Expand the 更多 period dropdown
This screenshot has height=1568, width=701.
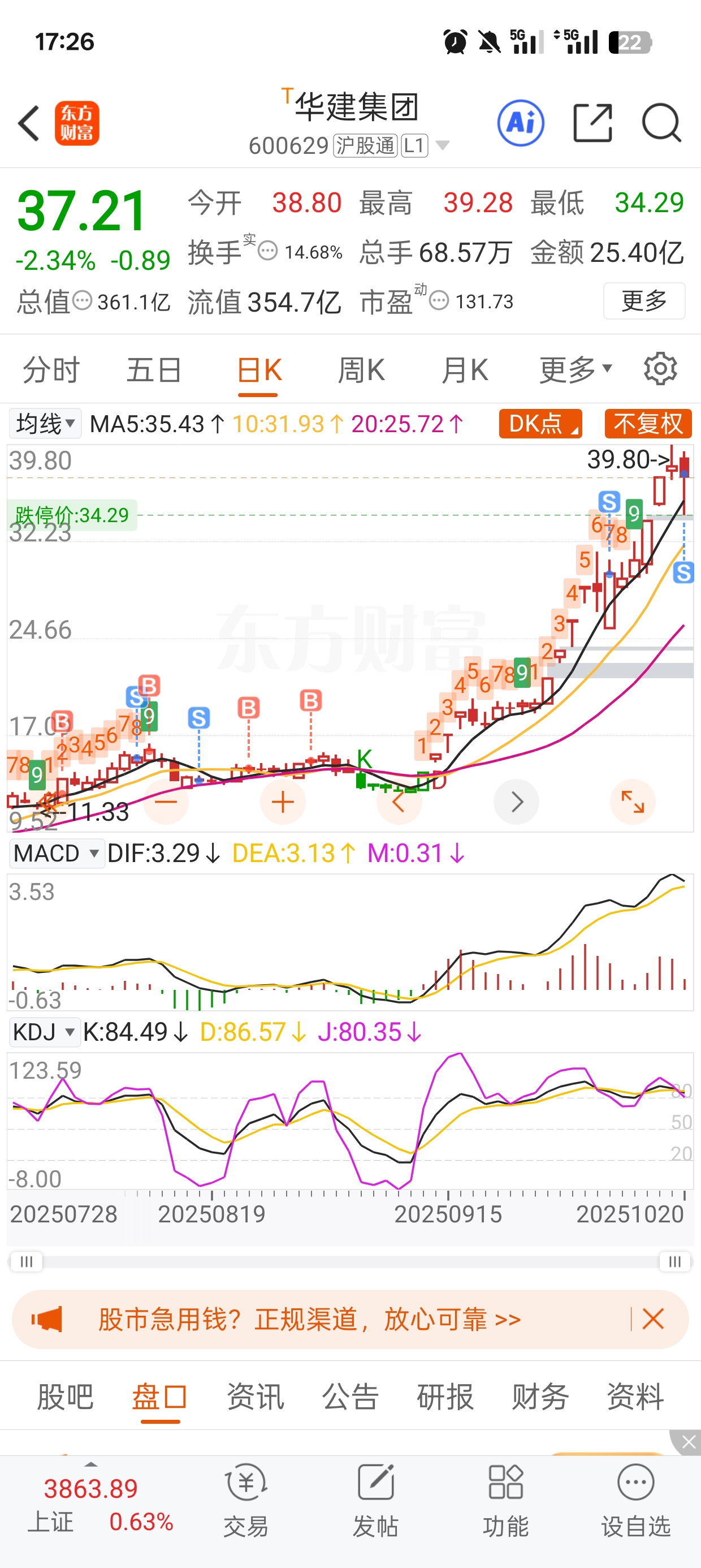[x=575, y=369]
